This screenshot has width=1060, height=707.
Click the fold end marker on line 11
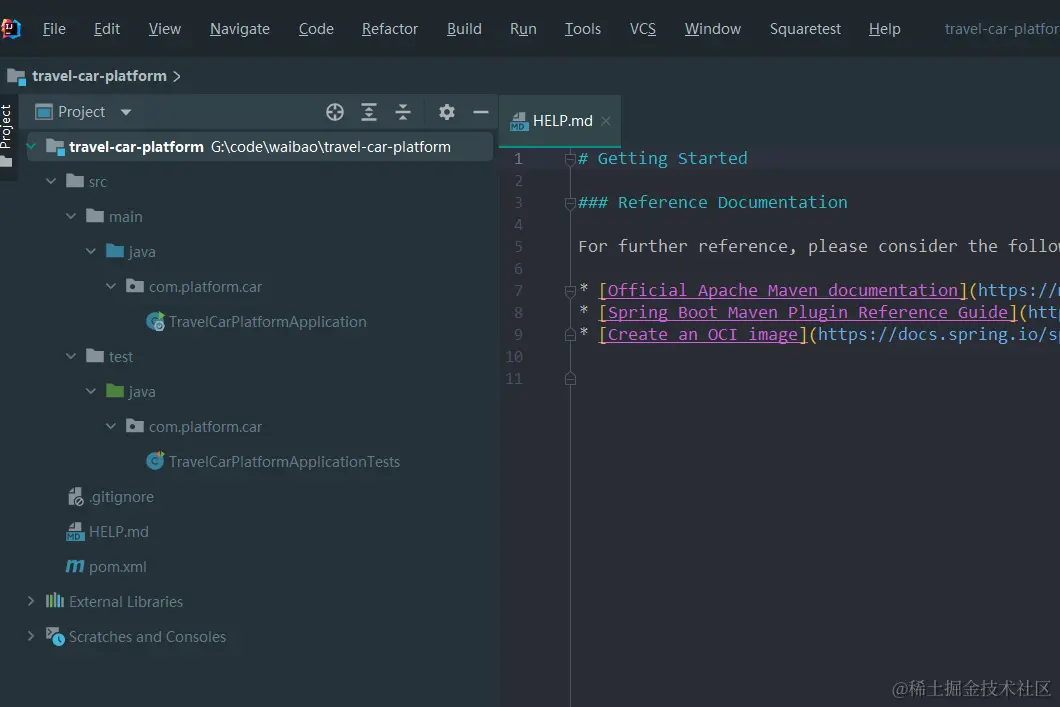570,379
